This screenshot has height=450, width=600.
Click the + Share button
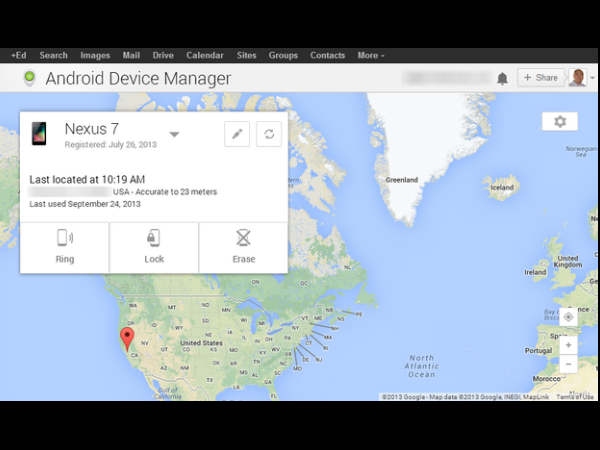click(541, 78)
